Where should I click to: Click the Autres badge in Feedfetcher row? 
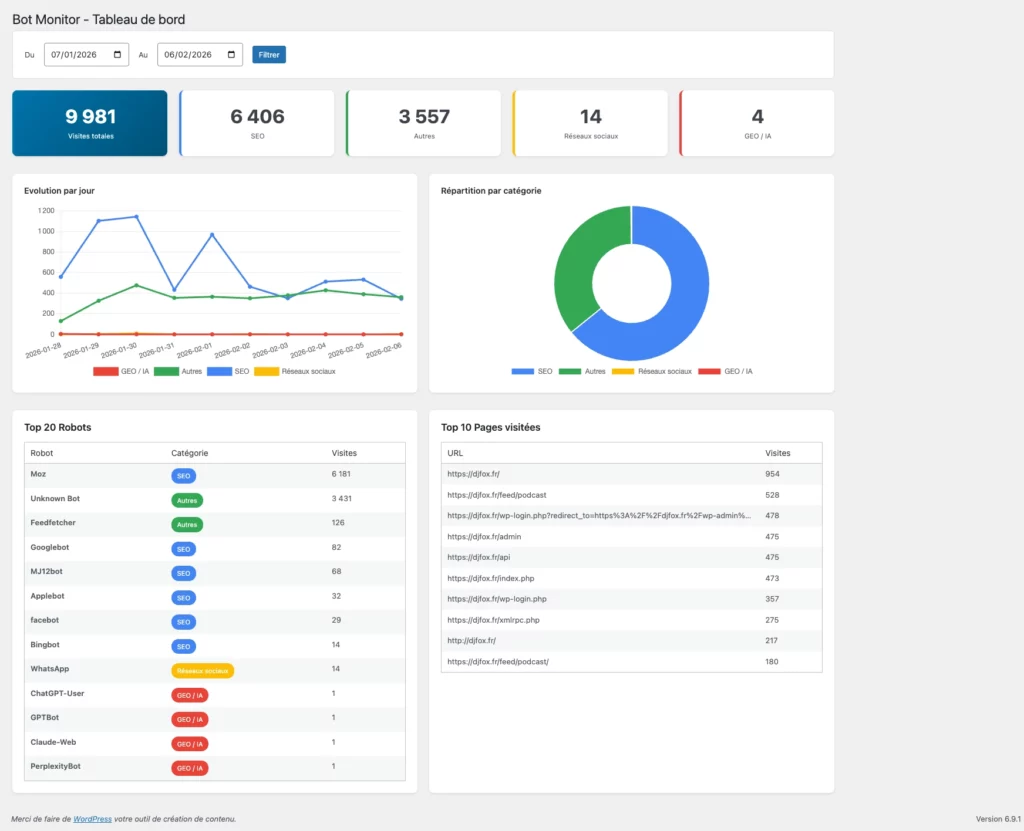pyautogui.click(x=187, y=525)
